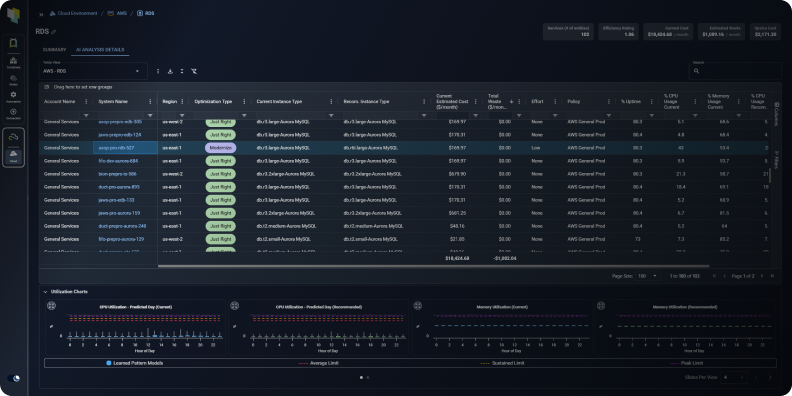The width and height of the screenshot is (792, 396).
Task: Open Account Name filter dropdown arrow
Action: (x=86, y=116)
